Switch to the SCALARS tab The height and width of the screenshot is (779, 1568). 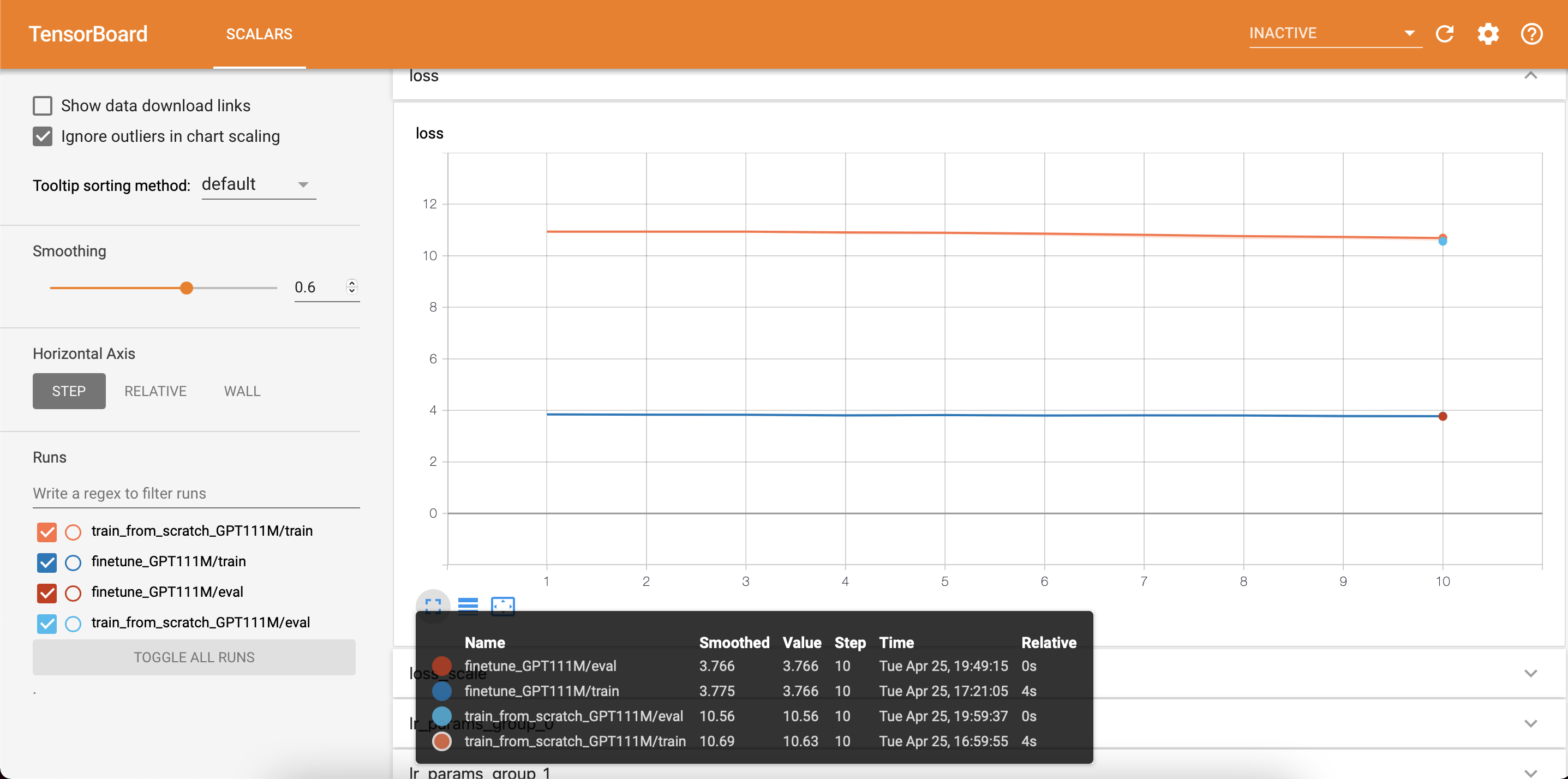click(259, 34)
